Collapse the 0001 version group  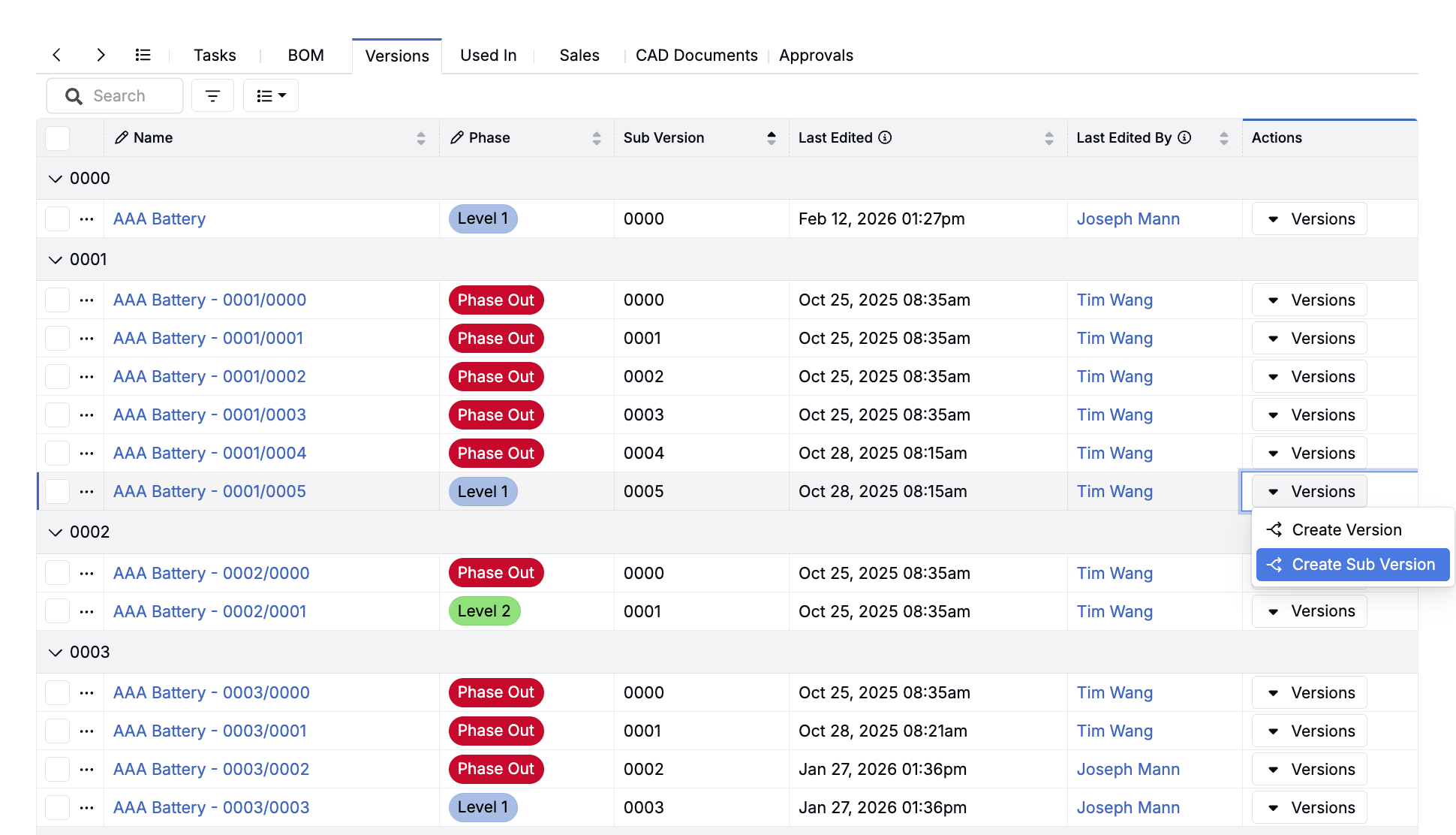(56, 260)
